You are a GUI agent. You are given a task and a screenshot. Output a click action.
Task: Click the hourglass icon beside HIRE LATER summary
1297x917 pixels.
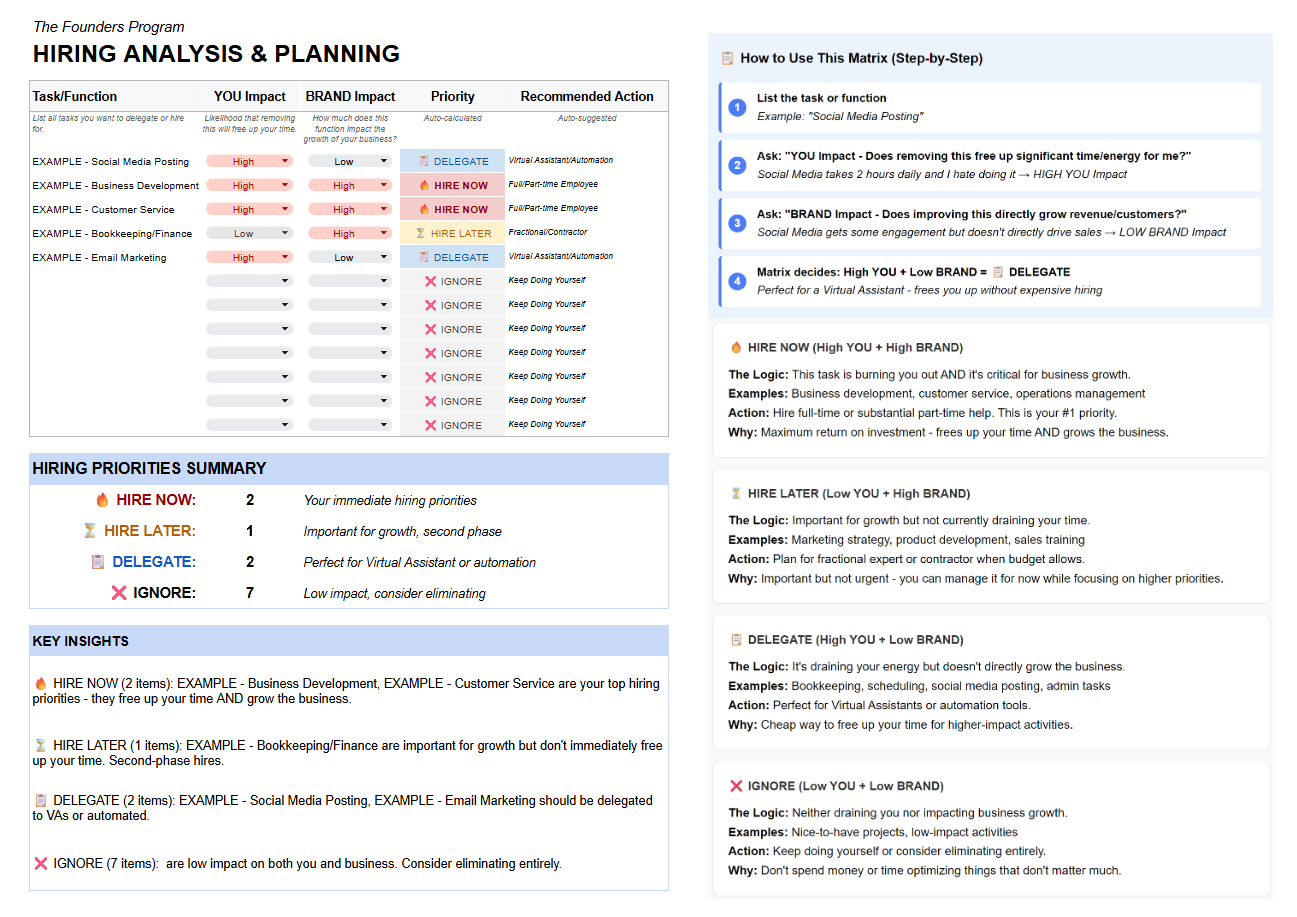pyautogui.click(x=90, y=531)
